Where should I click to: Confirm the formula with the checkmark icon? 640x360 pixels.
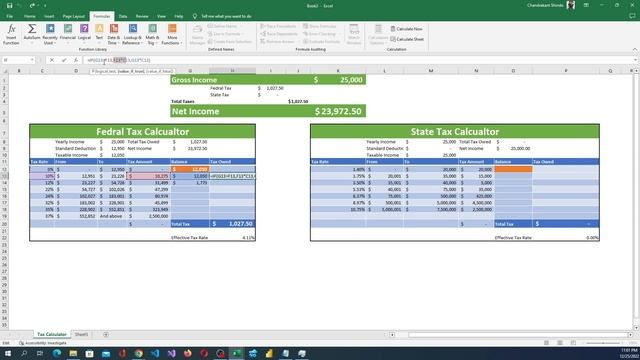click(x=64, y=60)
